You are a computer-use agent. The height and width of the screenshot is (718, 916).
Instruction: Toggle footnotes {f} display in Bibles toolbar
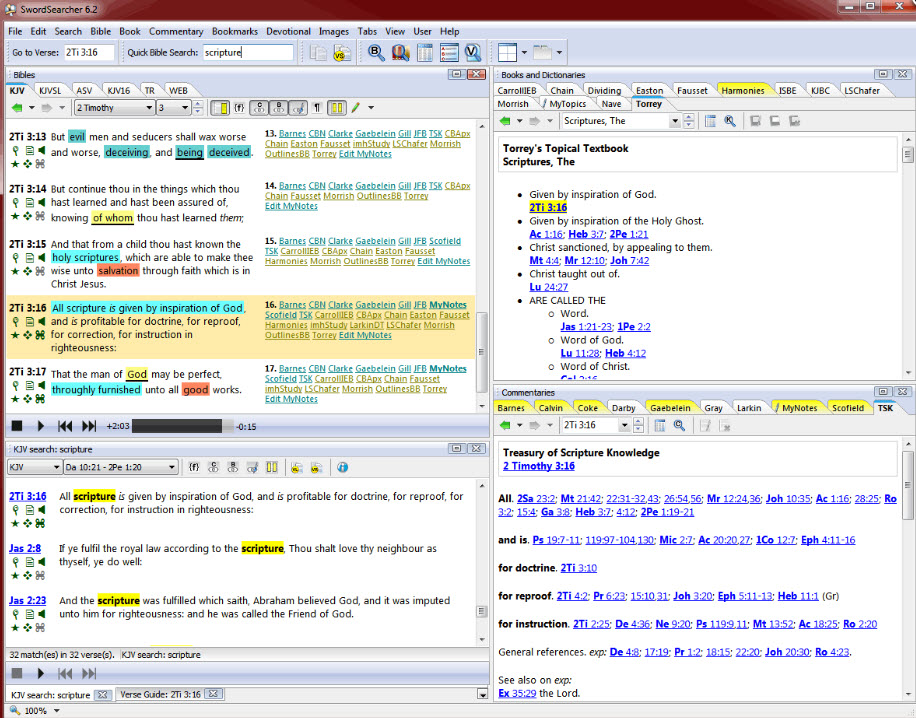(240, 107)
